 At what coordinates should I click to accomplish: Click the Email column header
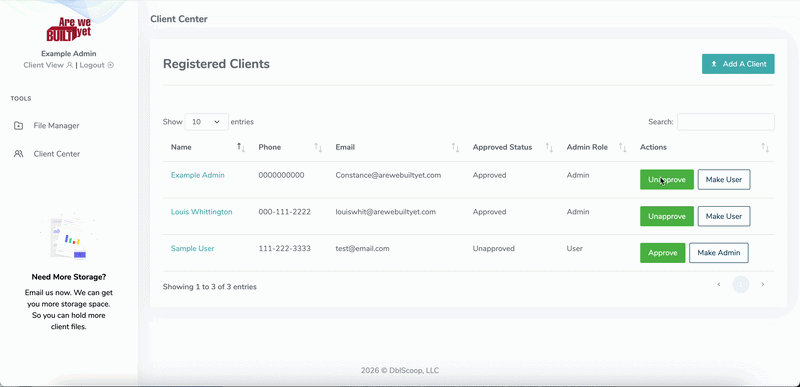(345, 147)
